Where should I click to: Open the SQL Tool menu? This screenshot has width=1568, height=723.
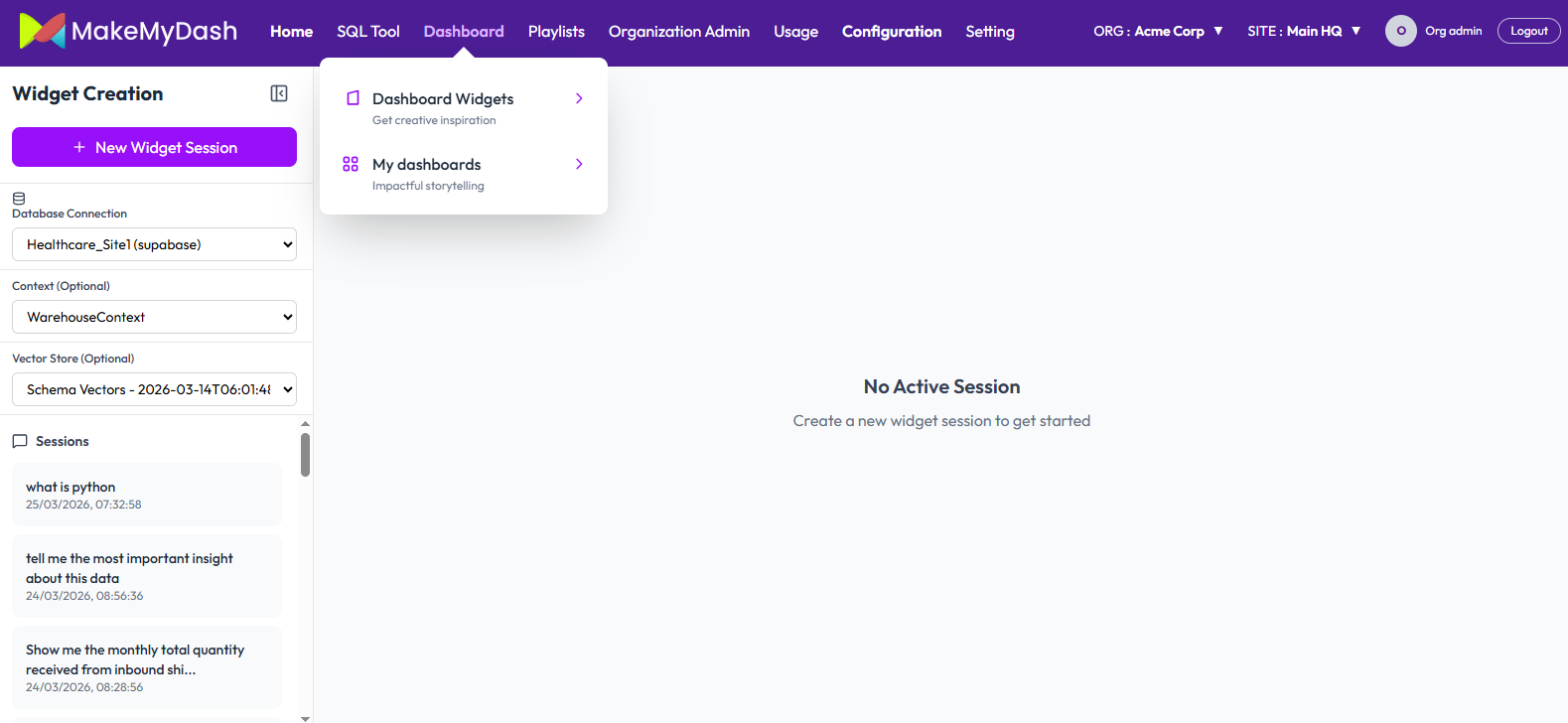coord(367,32)
